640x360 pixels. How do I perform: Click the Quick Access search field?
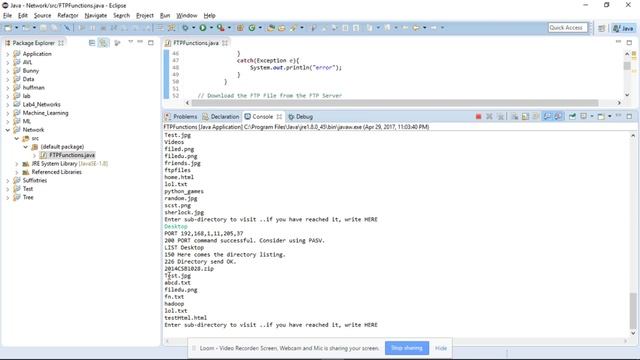coord(568,28)
